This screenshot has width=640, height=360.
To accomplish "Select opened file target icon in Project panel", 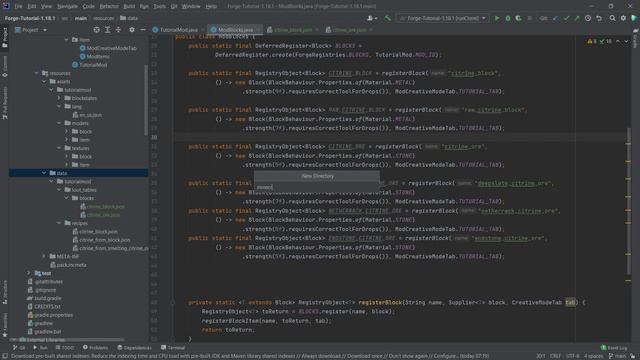I will pos(96,30).
